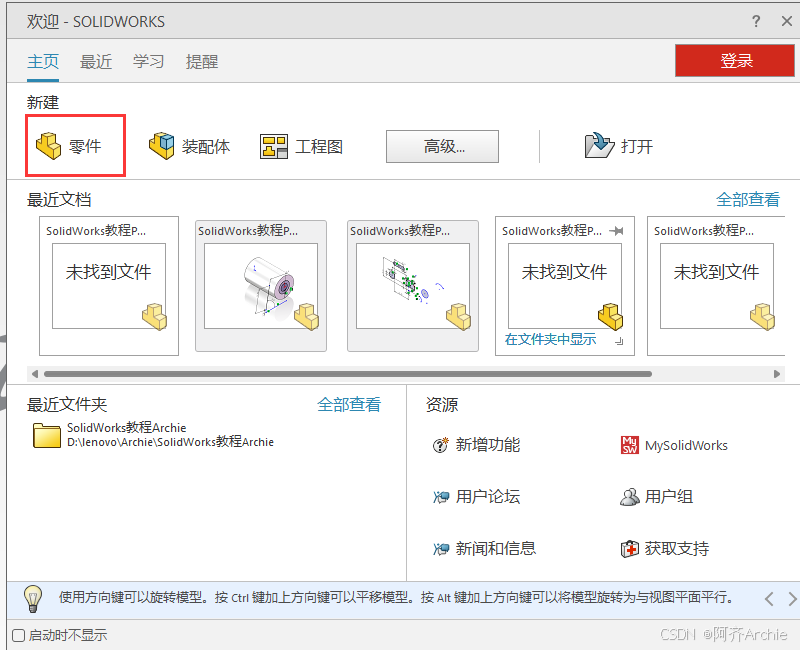Image resolution: width=800 pixels, height=650 pixels.
Task: Open 用户组 resource
Action: click(x=657, y=496)
